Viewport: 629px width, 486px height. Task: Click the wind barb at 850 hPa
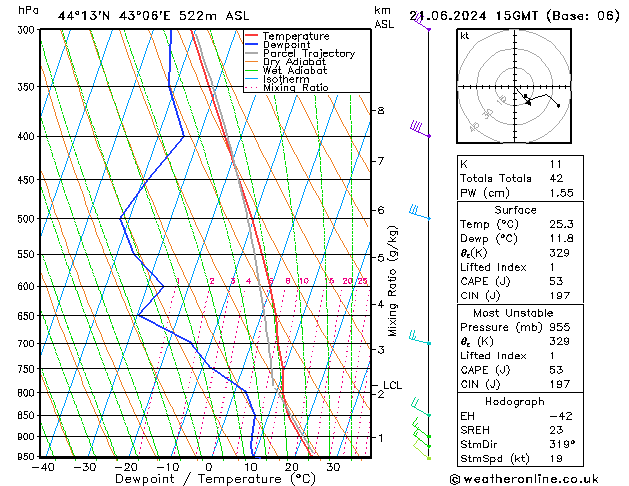click(420, 408)
